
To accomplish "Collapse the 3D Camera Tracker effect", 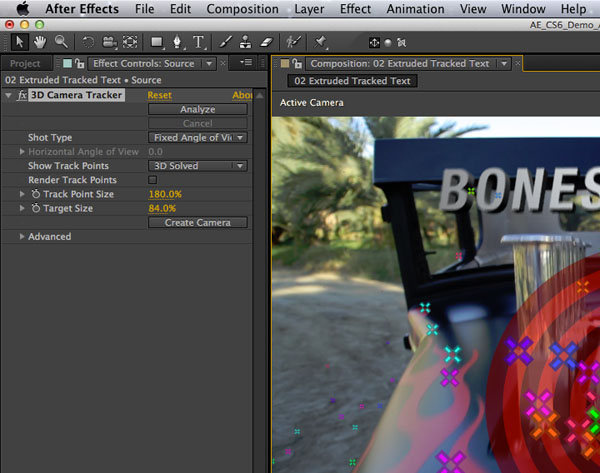I will tap(8, 95).
